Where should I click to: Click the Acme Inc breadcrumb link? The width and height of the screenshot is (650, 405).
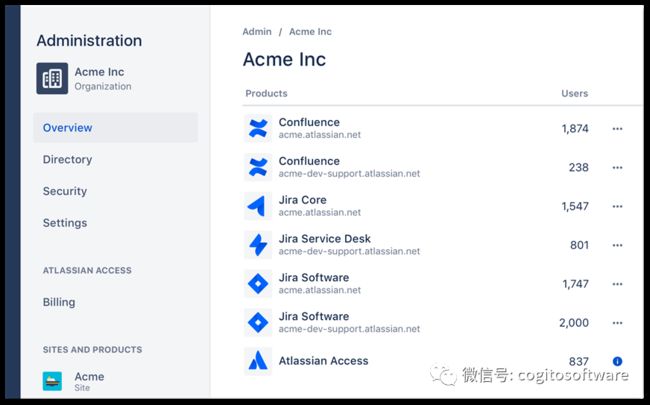310,32
